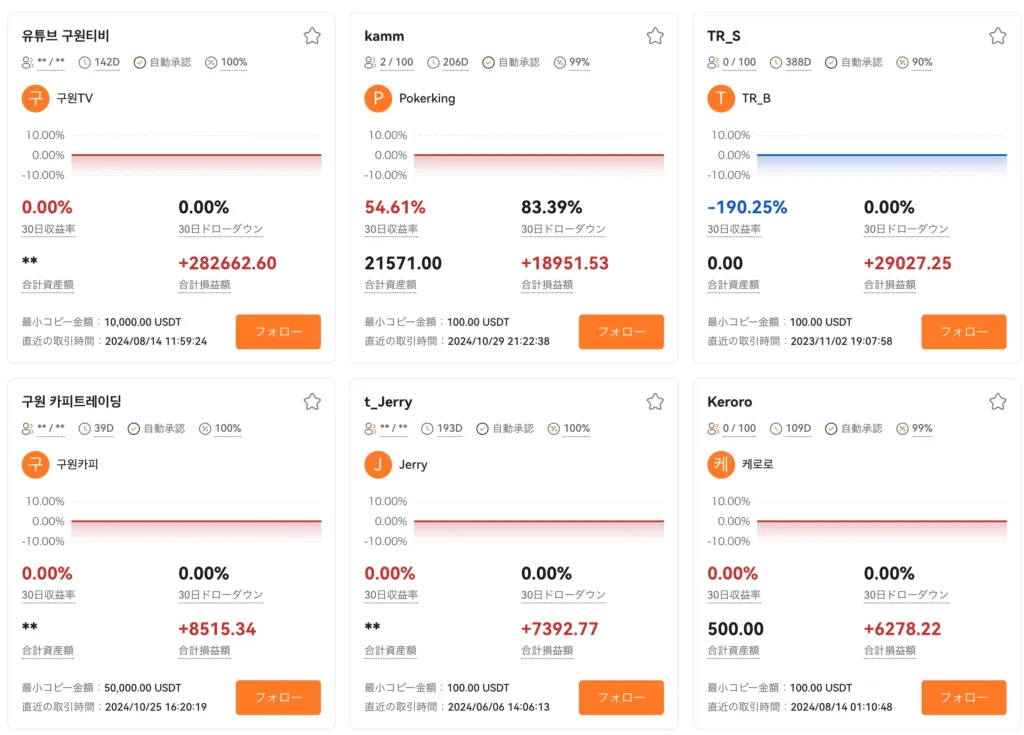The image size is (1024, 735).
Task: Click the Jerry avatar icon
Action: [x=378, y=465]
